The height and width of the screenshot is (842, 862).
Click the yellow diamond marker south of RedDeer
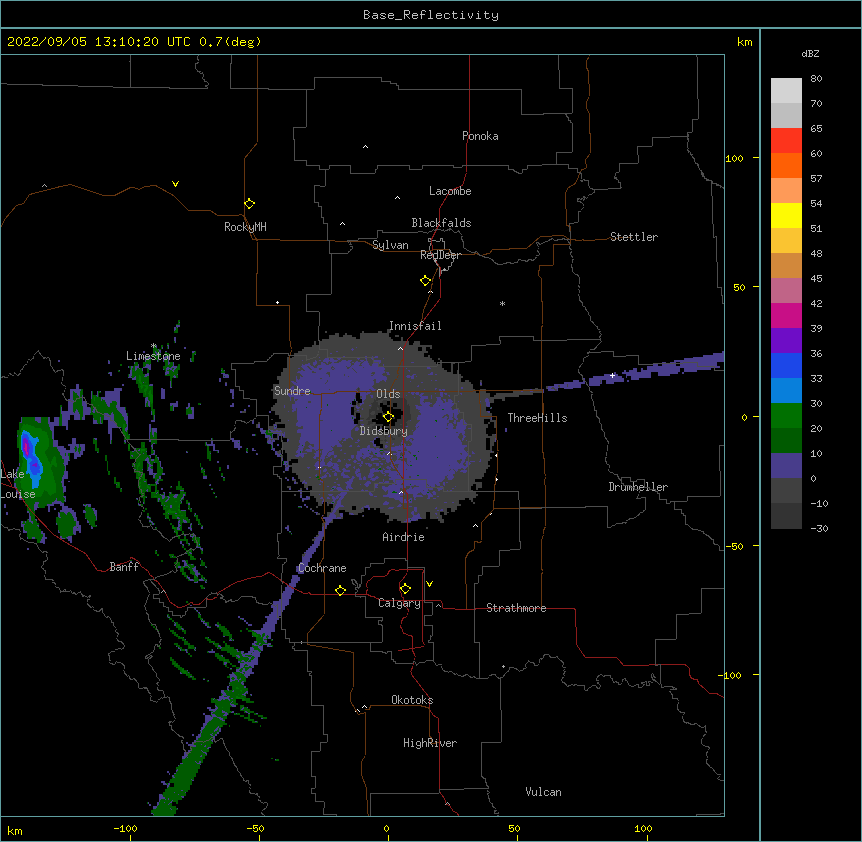(425, 280)
